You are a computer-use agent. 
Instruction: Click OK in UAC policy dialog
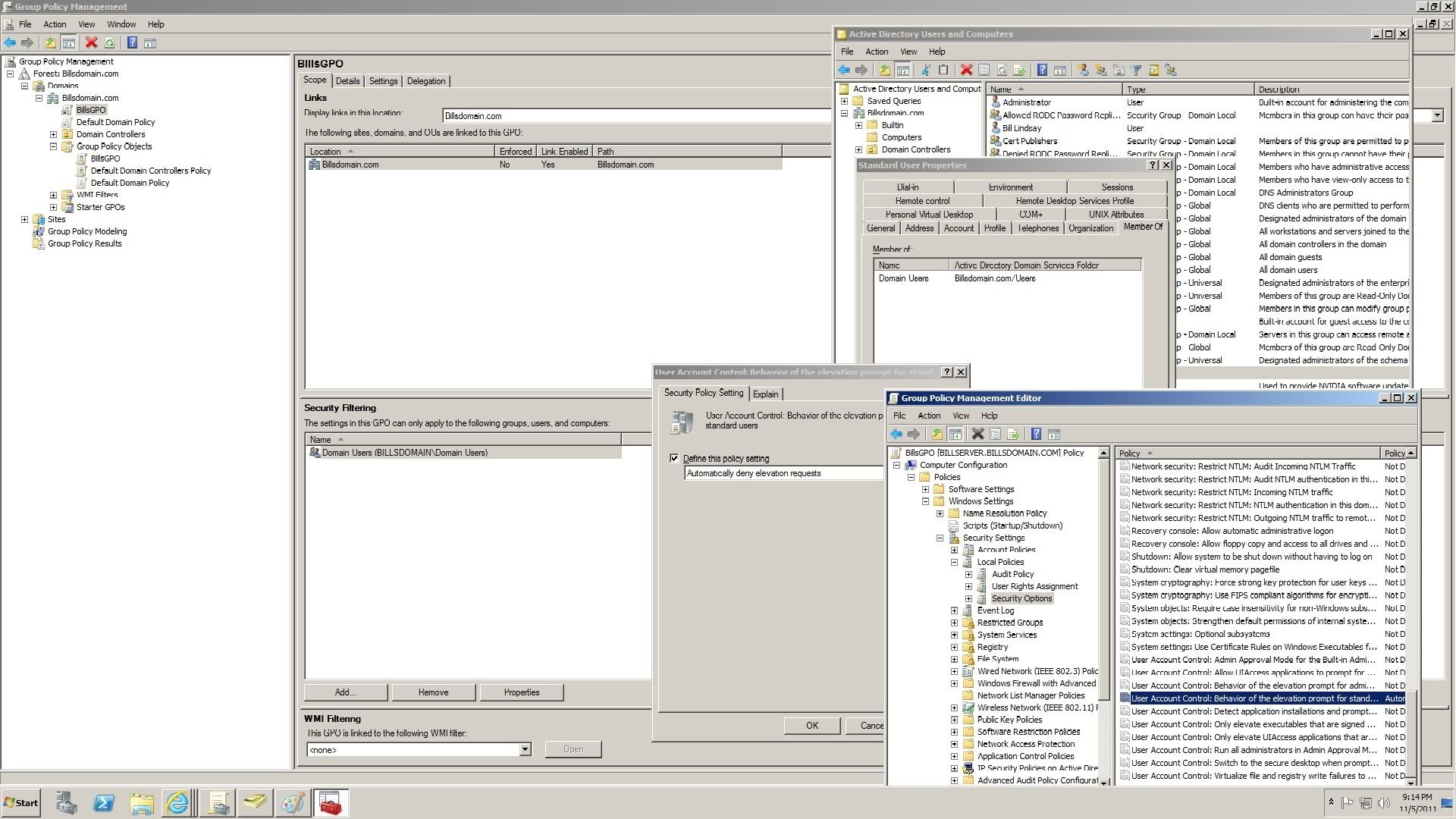[812, 726]
